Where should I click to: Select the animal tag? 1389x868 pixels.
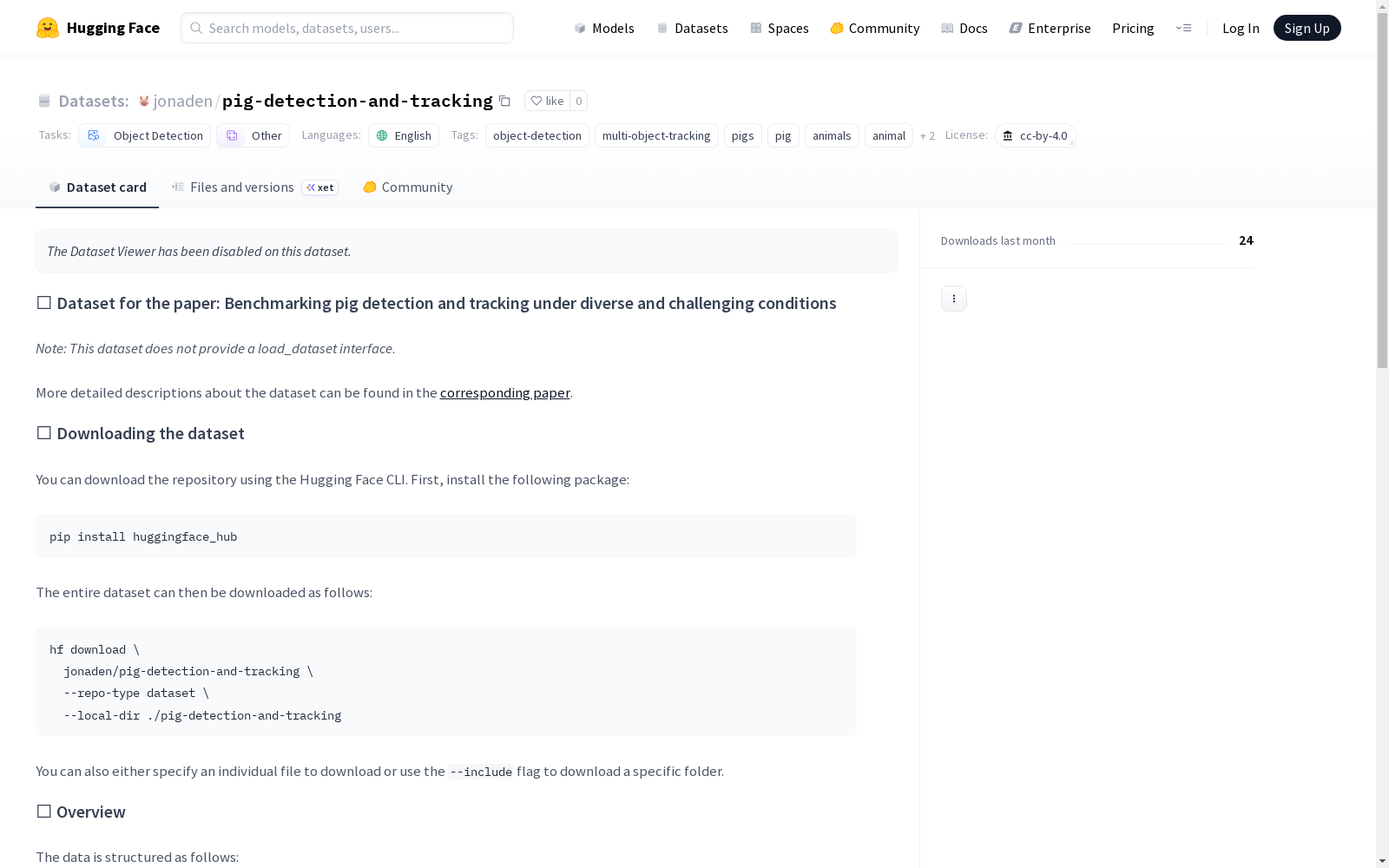tap(889, 135)
